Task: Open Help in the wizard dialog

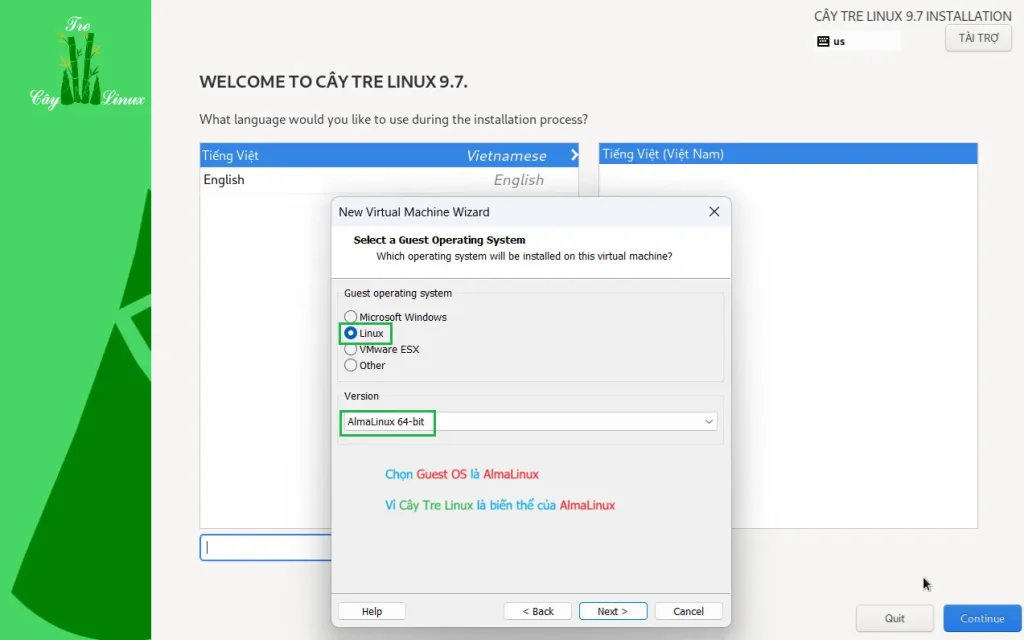Action: click(372, 611)
